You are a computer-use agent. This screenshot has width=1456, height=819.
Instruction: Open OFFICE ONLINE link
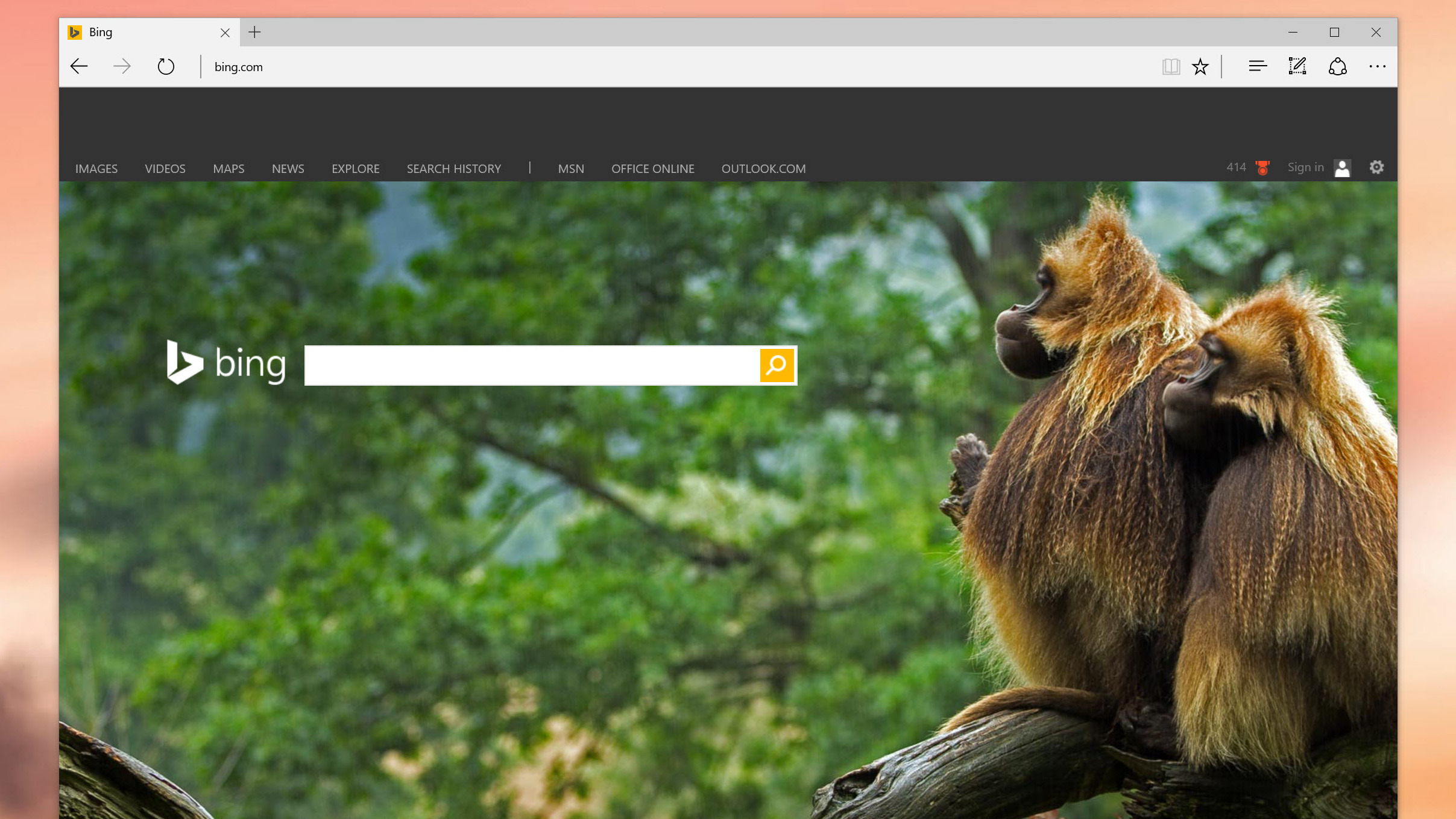[x=653, y=169]
